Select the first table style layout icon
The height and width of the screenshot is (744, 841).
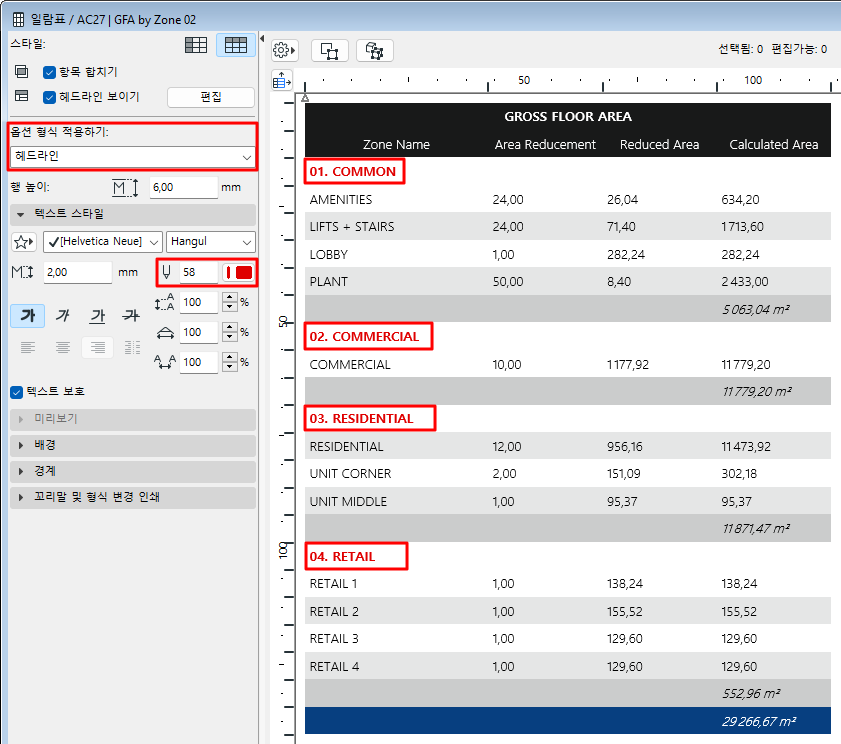(x=197, y=45)
